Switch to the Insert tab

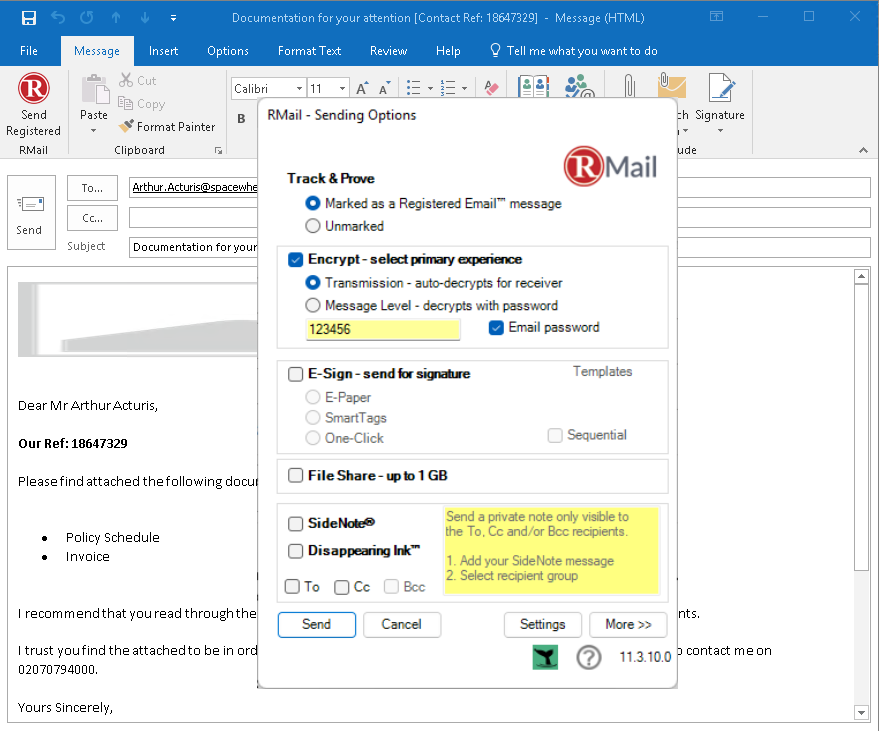click(x=163, y=50)
